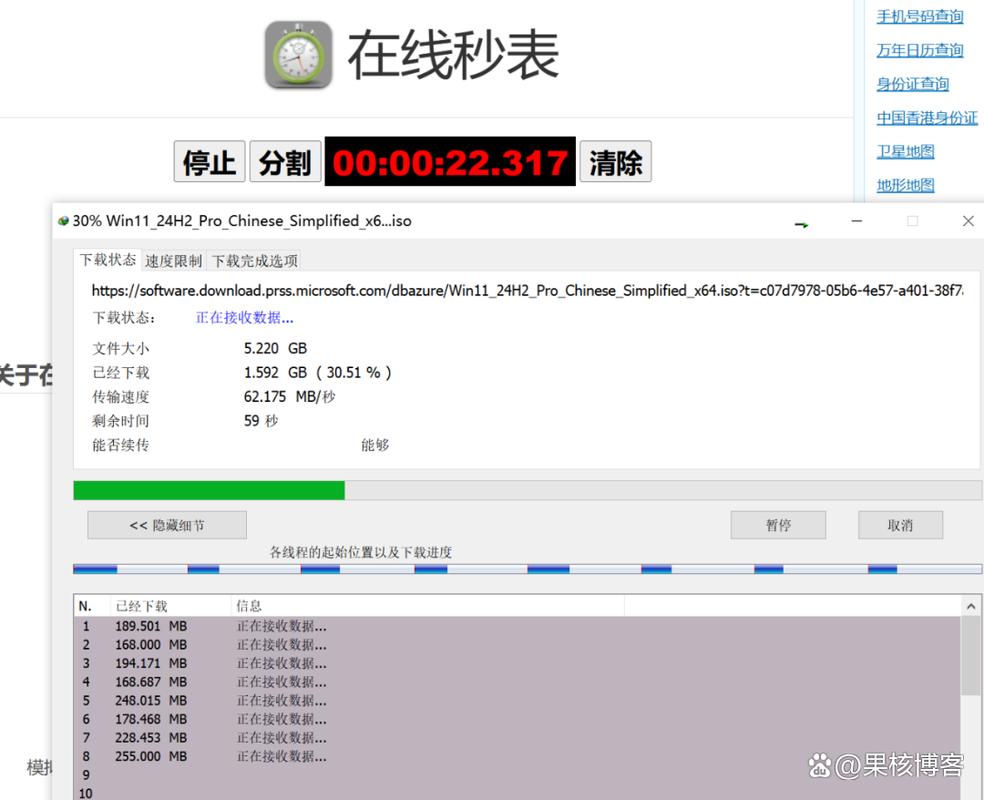Open the 手机号码查询 link

tap(919, 16)
